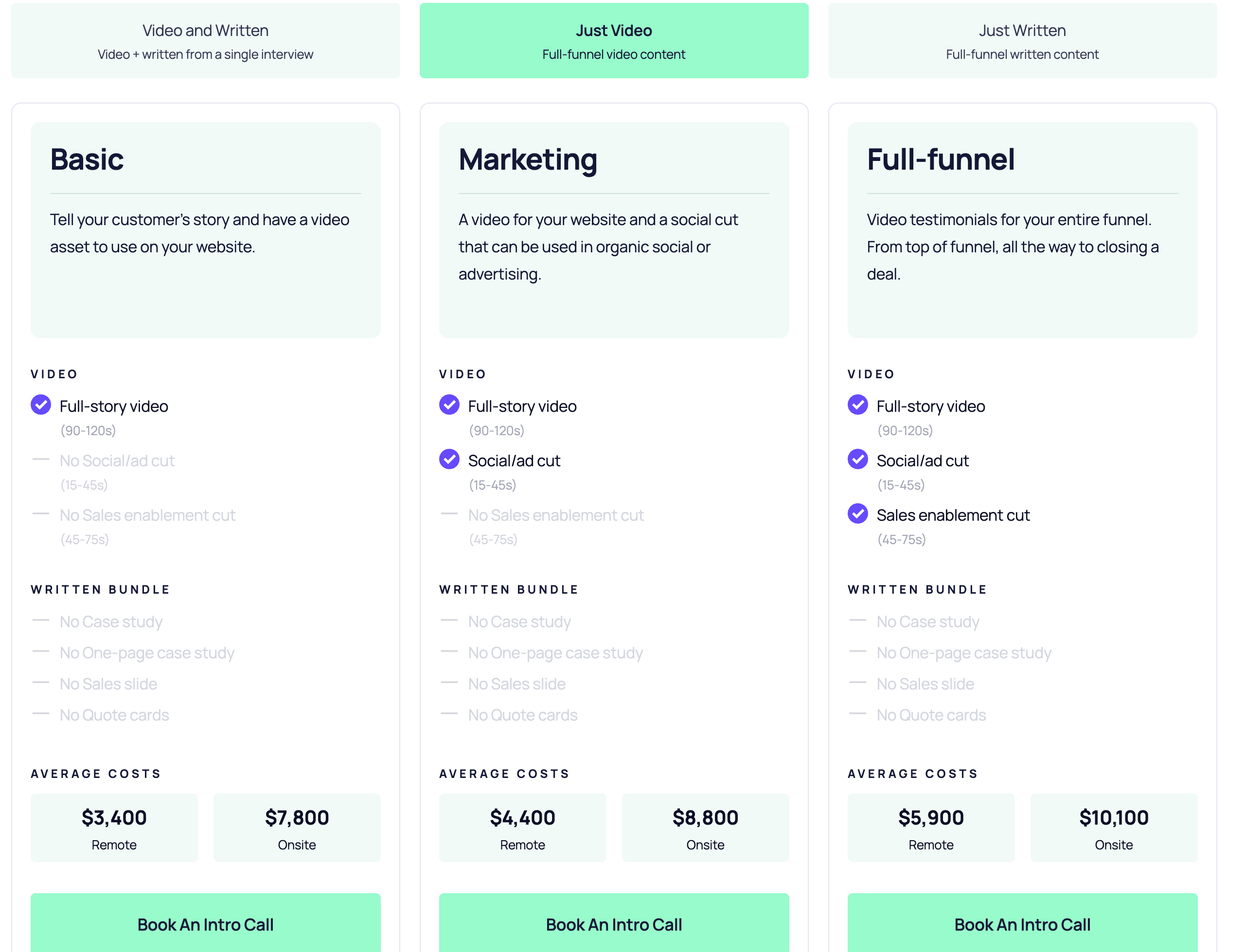Screen dimensions: 1245x952
Task: Click dash icon beside Basic's No Social/ad cut
Action: point(41,459)
